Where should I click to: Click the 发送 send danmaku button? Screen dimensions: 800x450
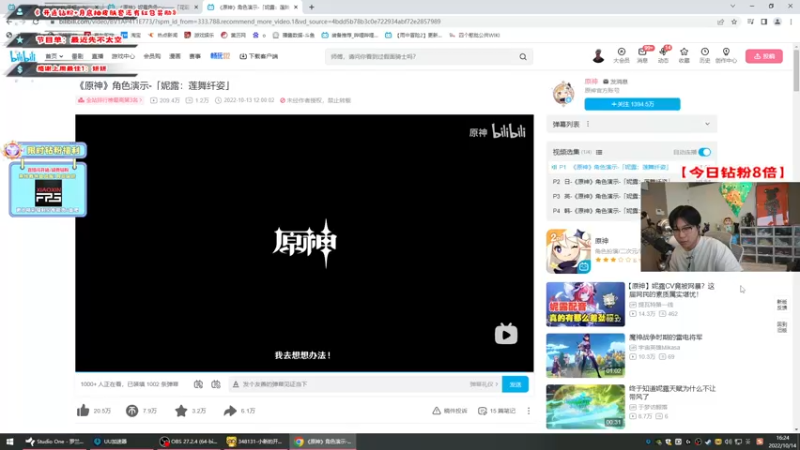[x=515, y=384]
